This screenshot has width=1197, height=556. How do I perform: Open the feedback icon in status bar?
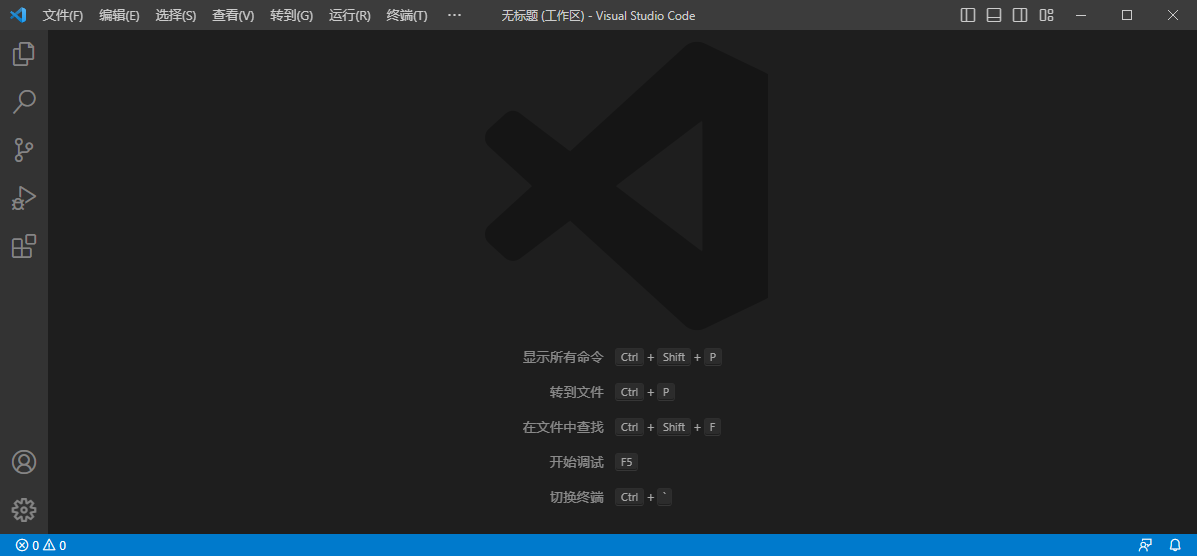(x=1145, y=545)
